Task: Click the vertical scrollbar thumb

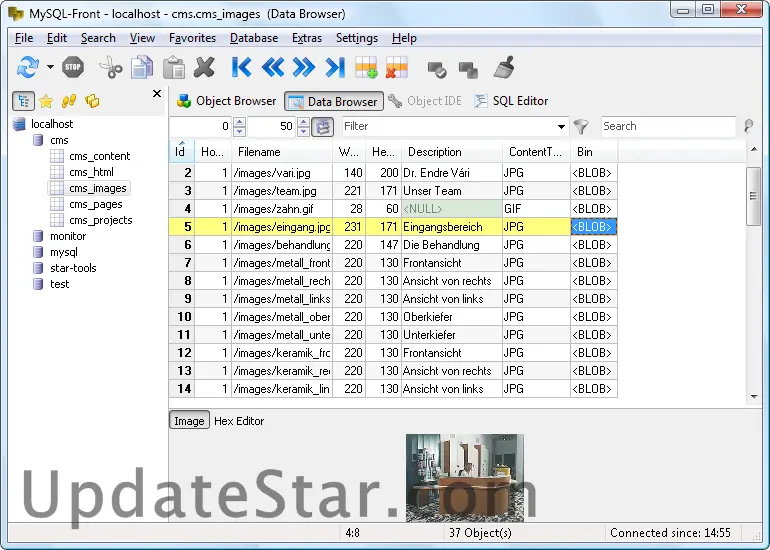Action: [753, 196]
